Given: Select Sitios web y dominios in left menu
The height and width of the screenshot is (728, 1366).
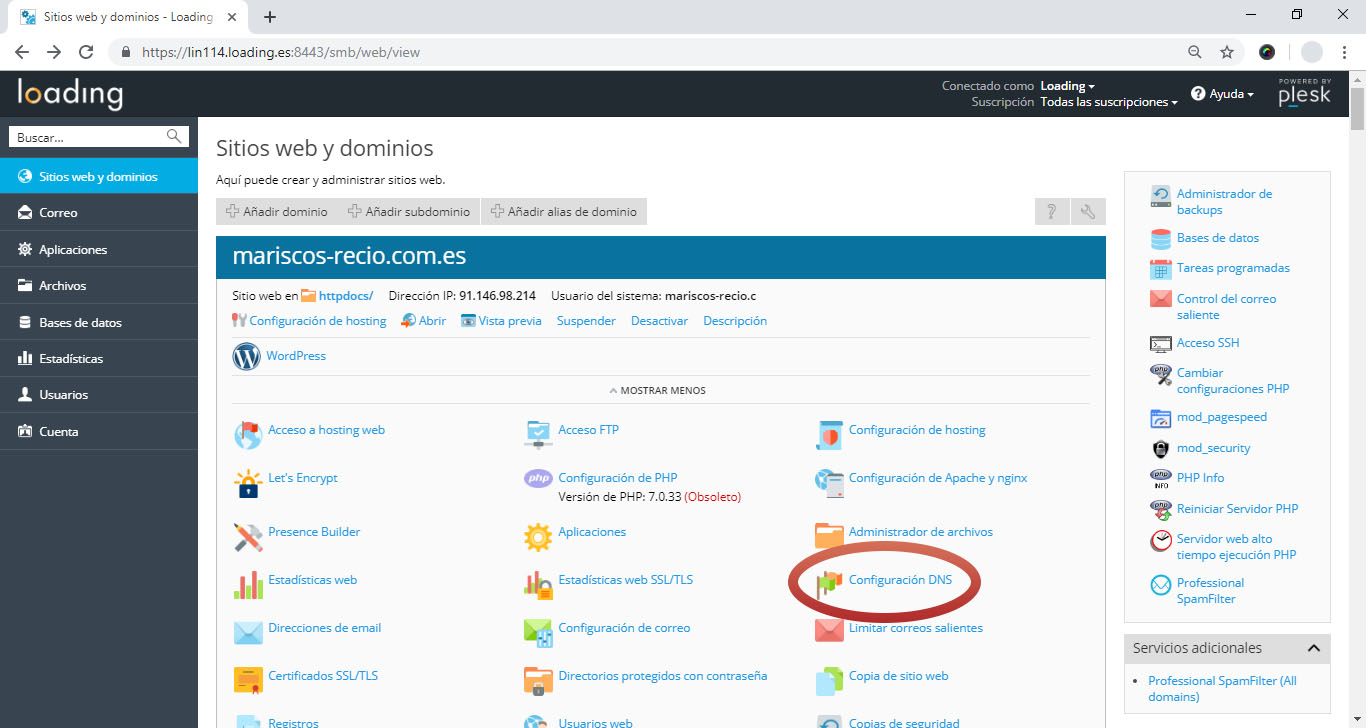Looking at the screenshot, I should (x=99, y=176).
